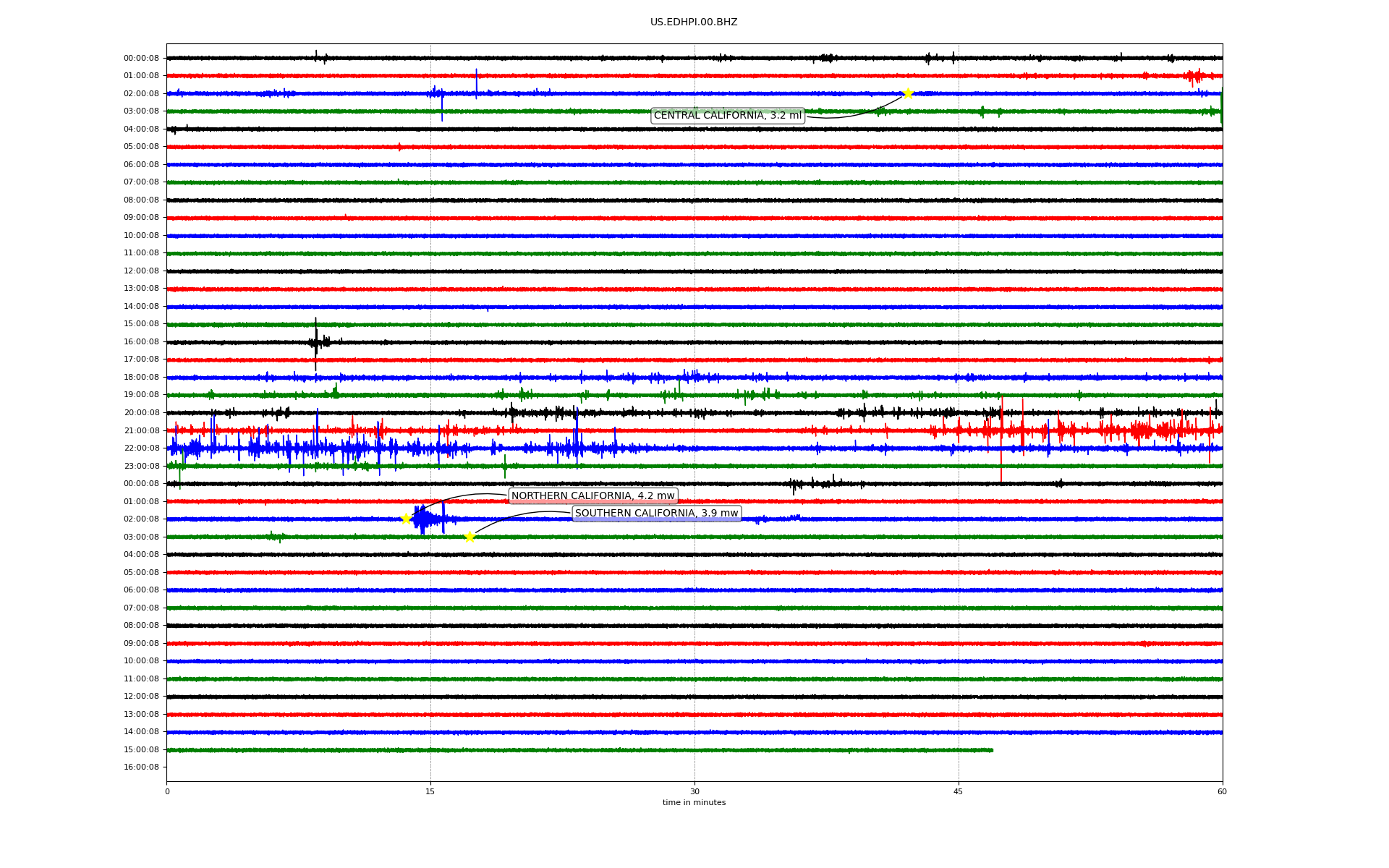Click the Northern California earthquake star marker

point(406,519)
